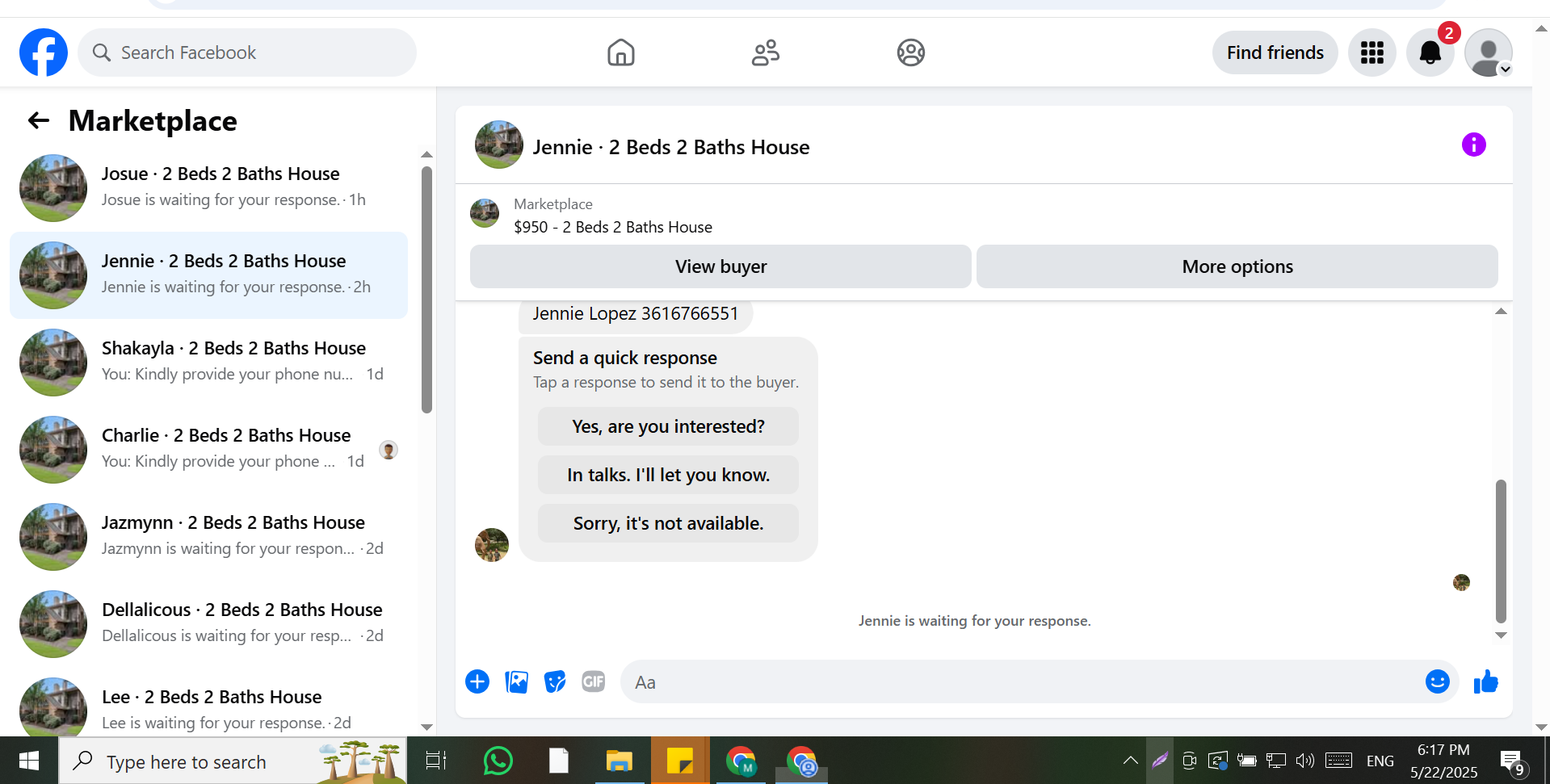Image resolution: width=1550 pixels, height=784 pixels.
Task: Open Sticky Notes from the taskbar
Action: click(x=680, y=761)
